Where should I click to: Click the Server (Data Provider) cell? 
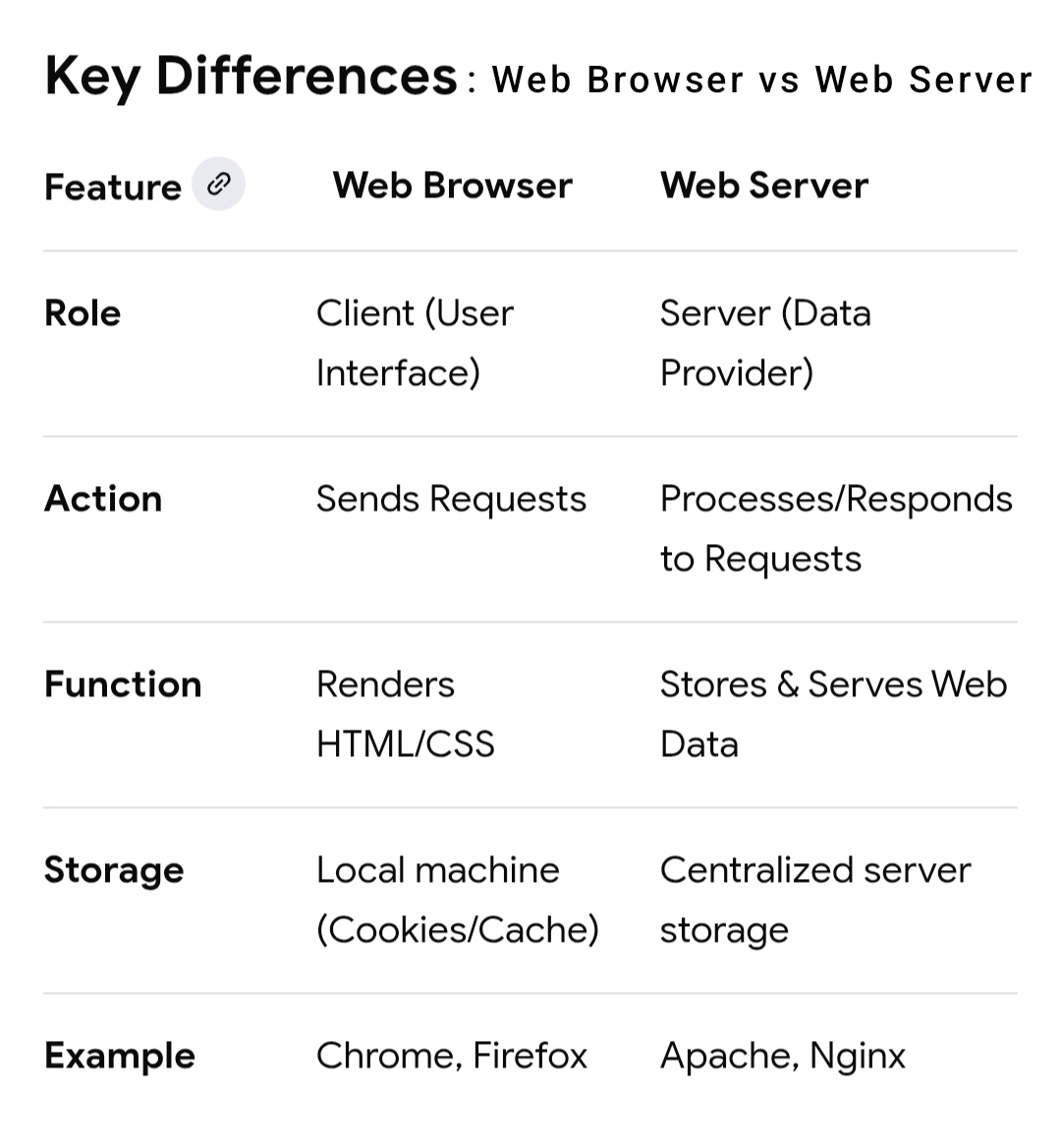[764, 343]
